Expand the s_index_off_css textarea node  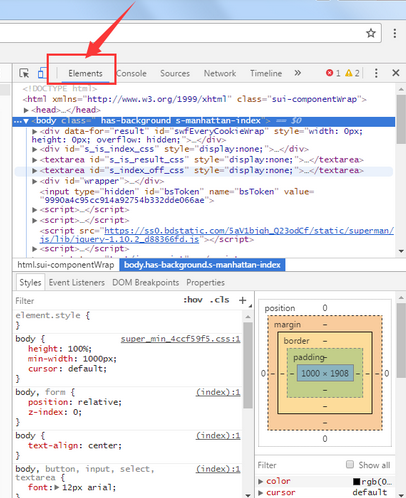coord(34,171)
